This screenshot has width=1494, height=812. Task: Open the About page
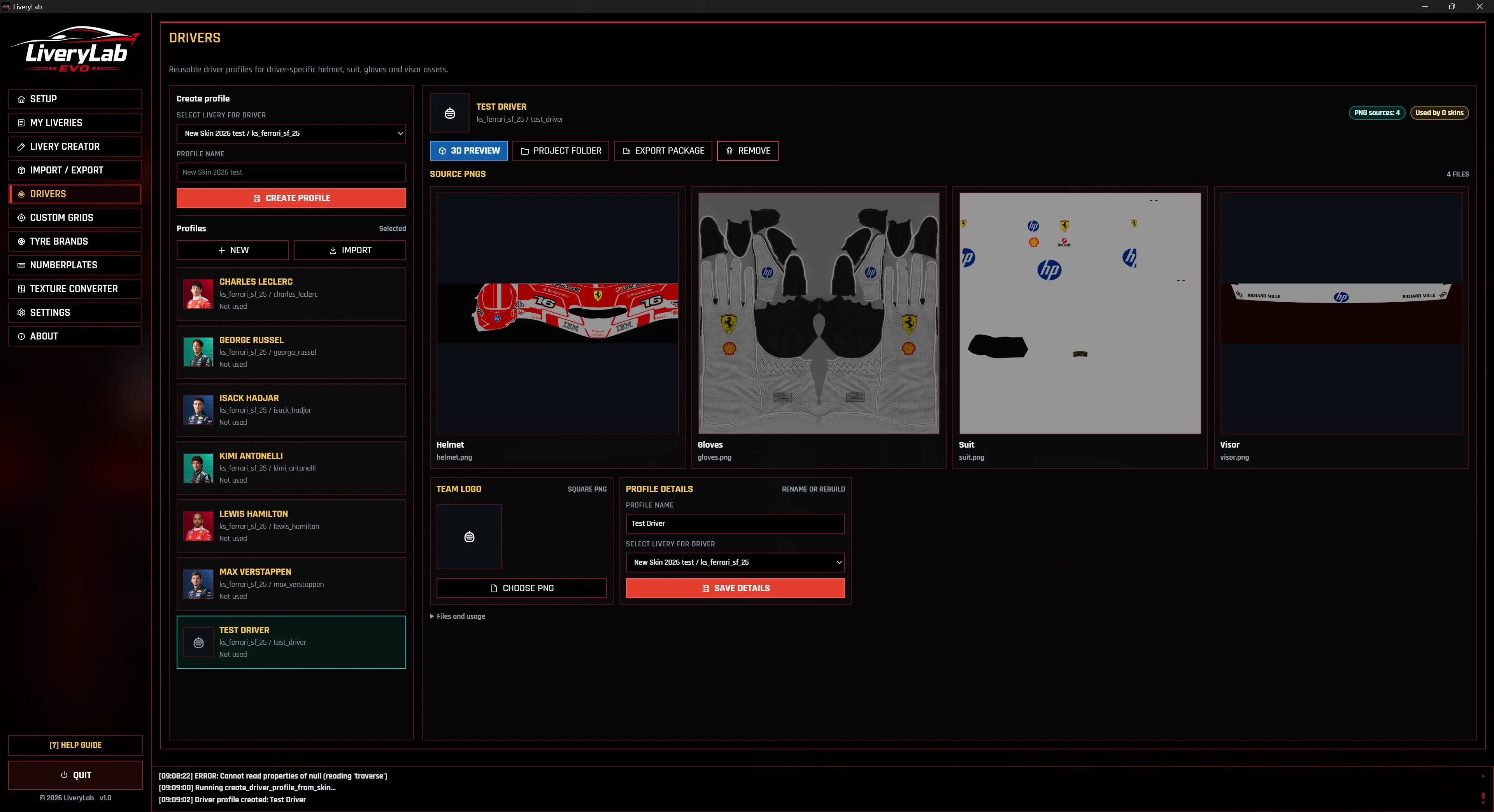tap(75, 337)
